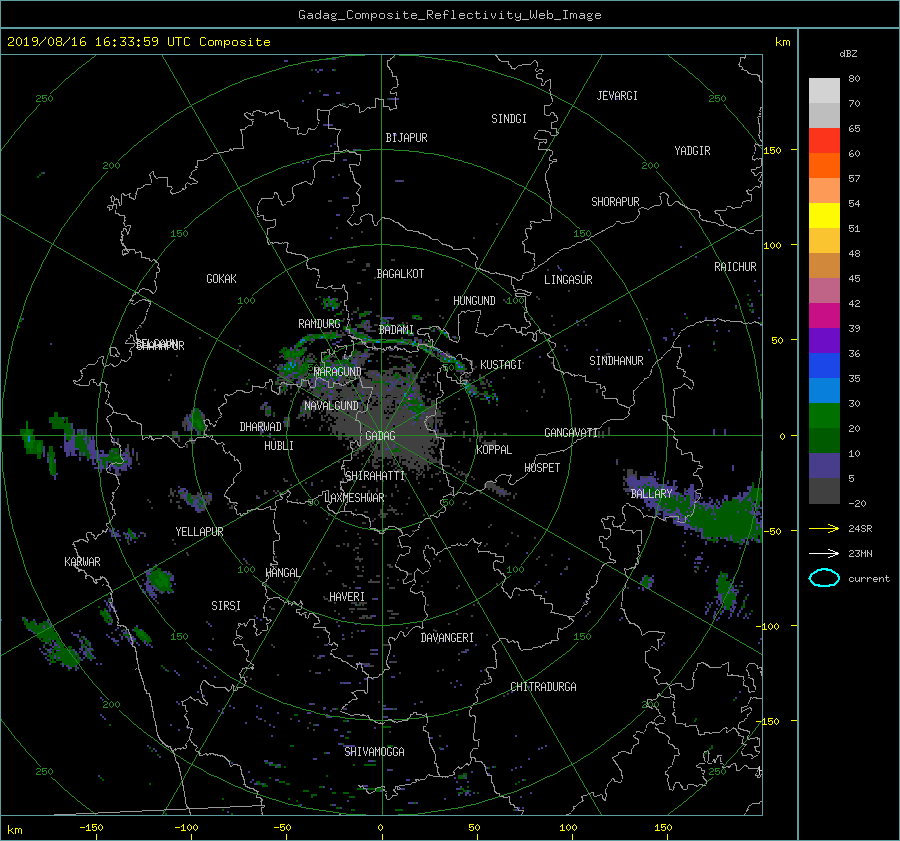Click the GANGAVATI city label

pyautogui.click(x=571, y=432)
